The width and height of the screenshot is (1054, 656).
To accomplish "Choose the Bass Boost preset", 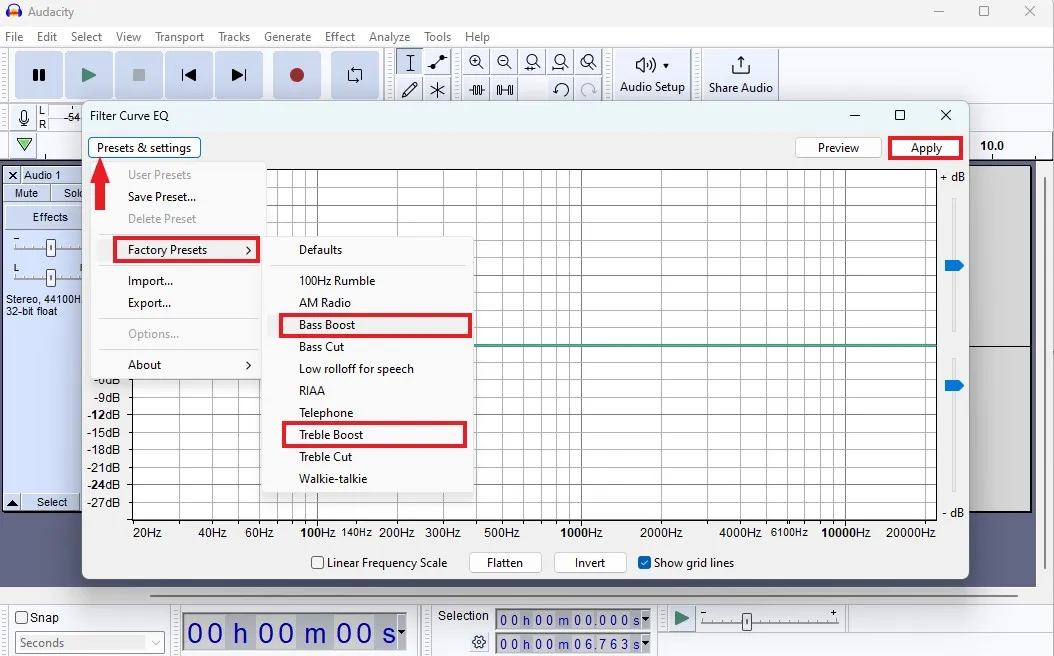I will click(x=327, y=325).
